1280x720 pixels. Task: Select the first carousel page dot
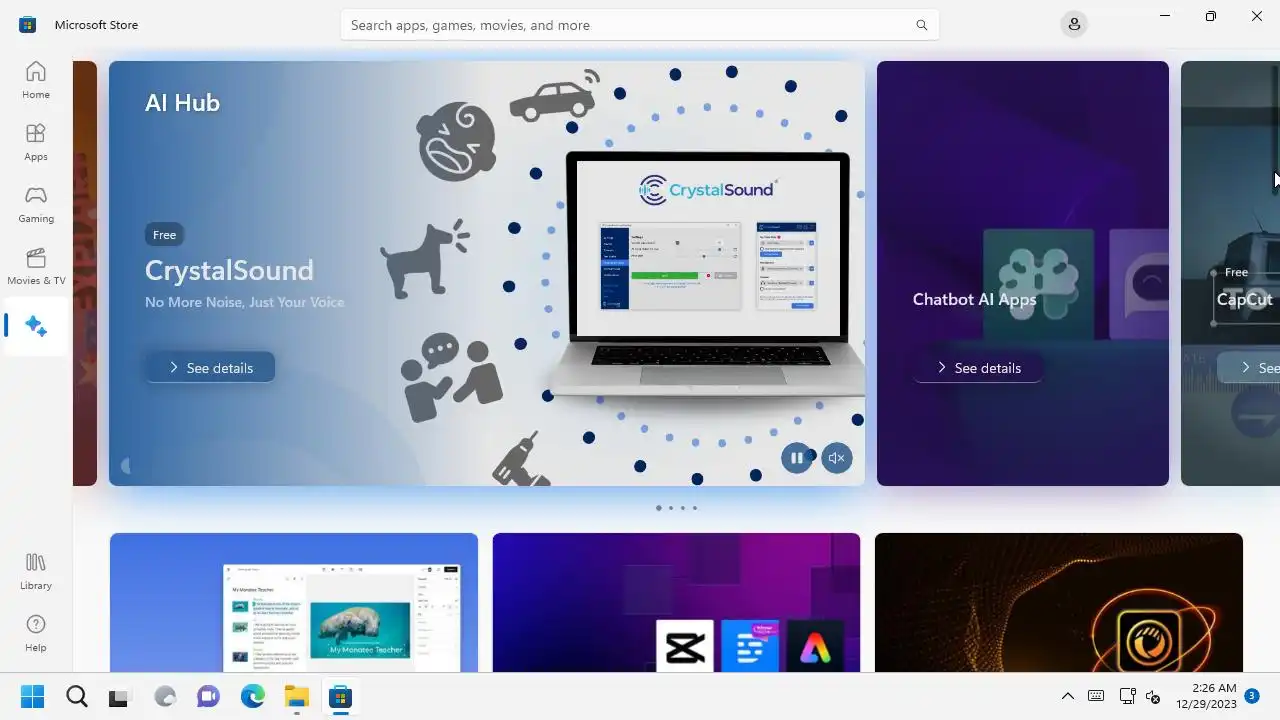[x=658, y=508]
